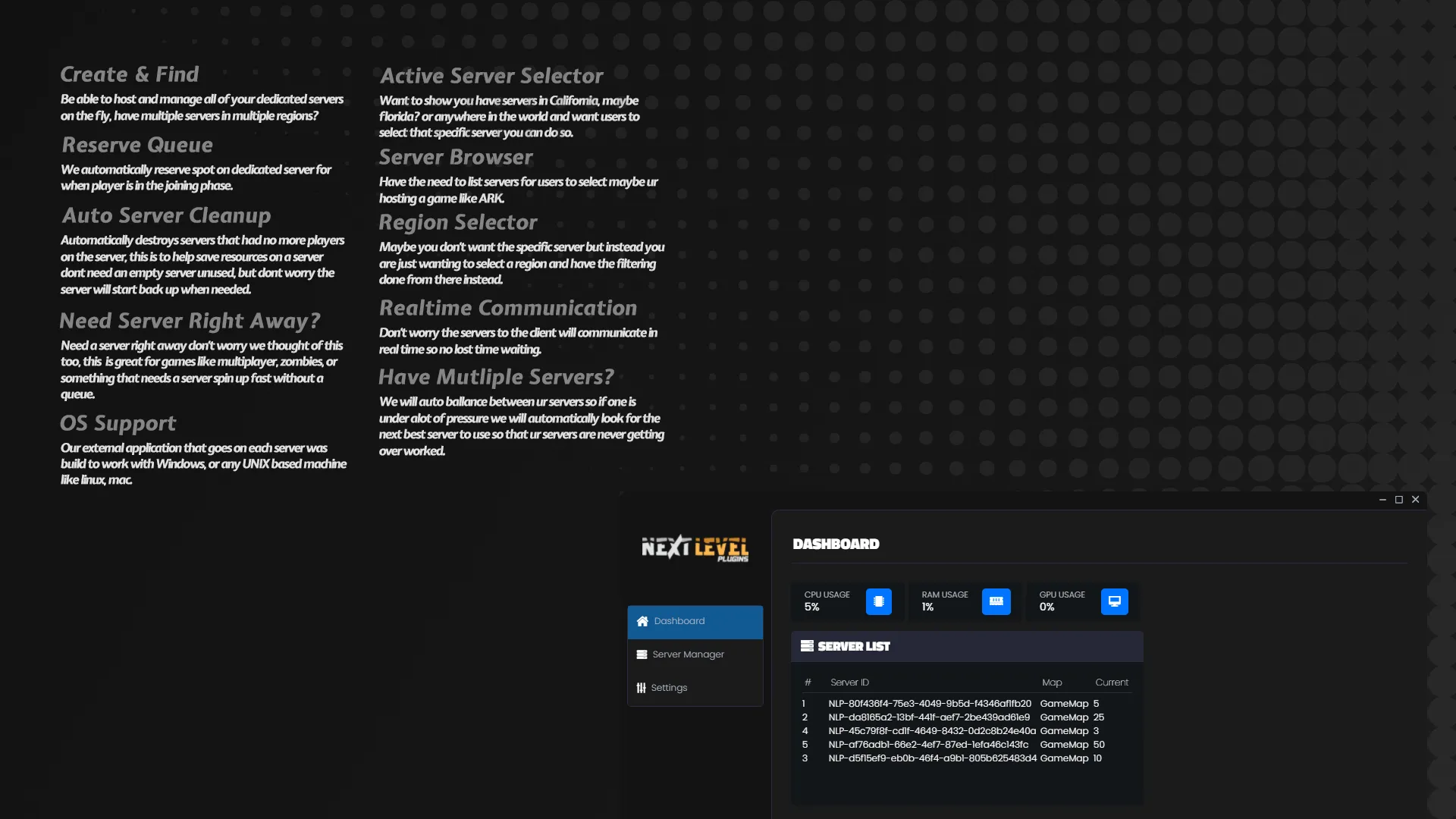The width and height of the screenshot is (1456, 819).
Task: Click the Server Manager stack icon
Action: [642, 654]
